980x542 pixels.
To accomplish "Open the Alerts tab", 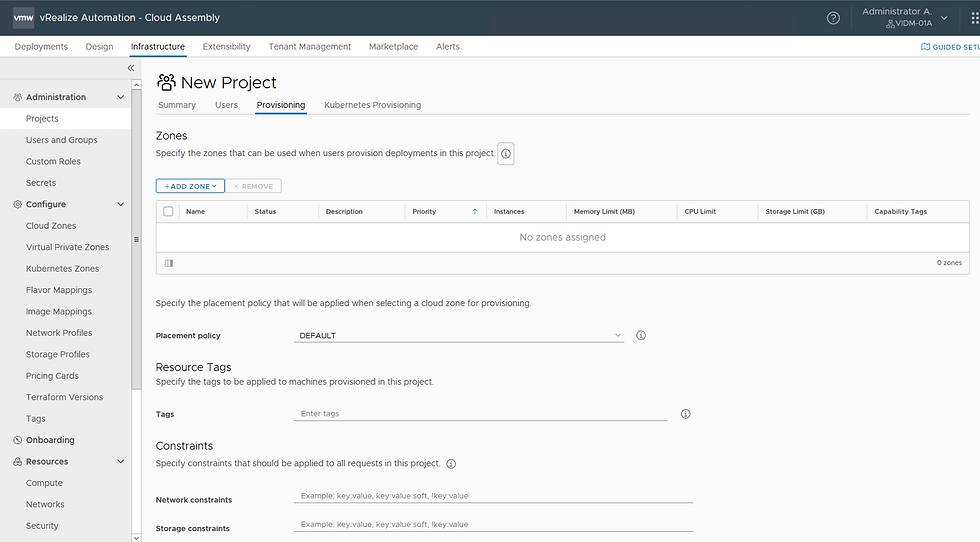I will [x=448, y=46].
